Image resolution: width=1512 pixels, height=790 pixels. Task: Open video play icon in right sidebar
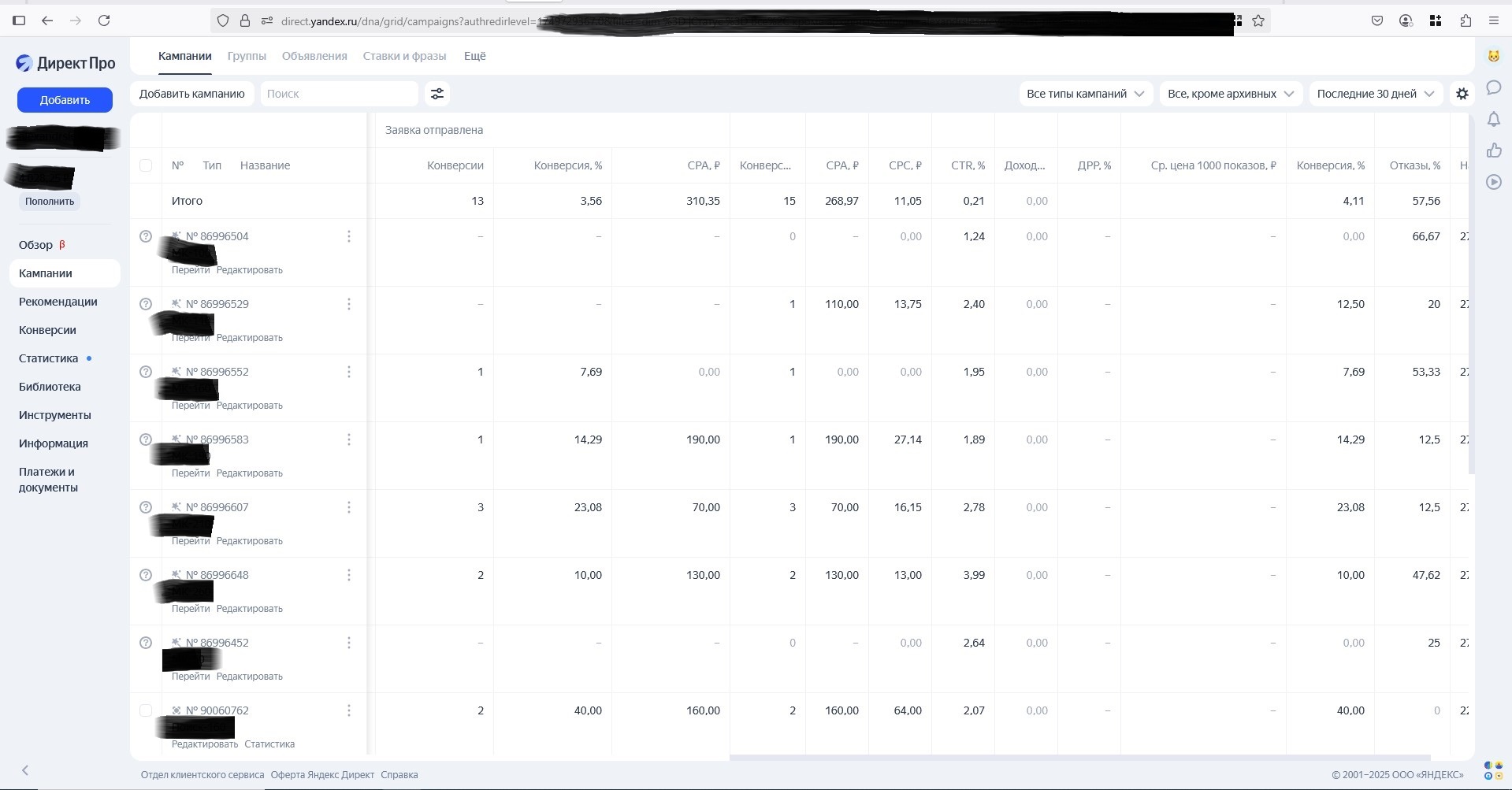pyautogui.click(x=1493, y=182)
